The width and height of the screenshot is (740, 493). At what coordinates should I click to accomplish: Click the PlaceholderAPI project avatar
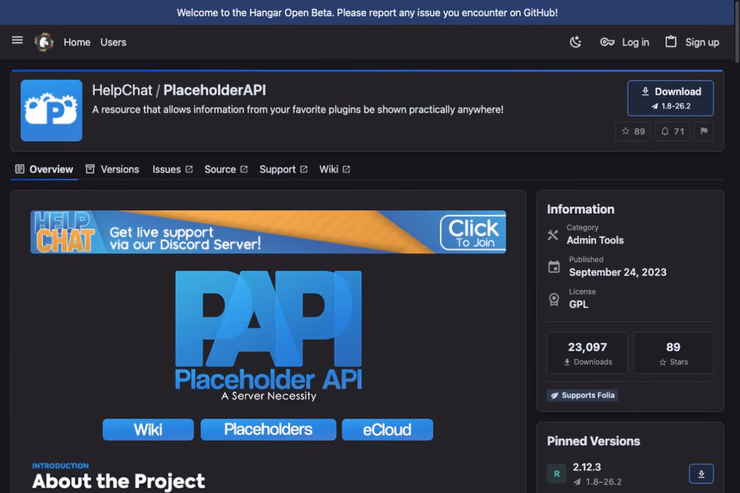point(51,110)
